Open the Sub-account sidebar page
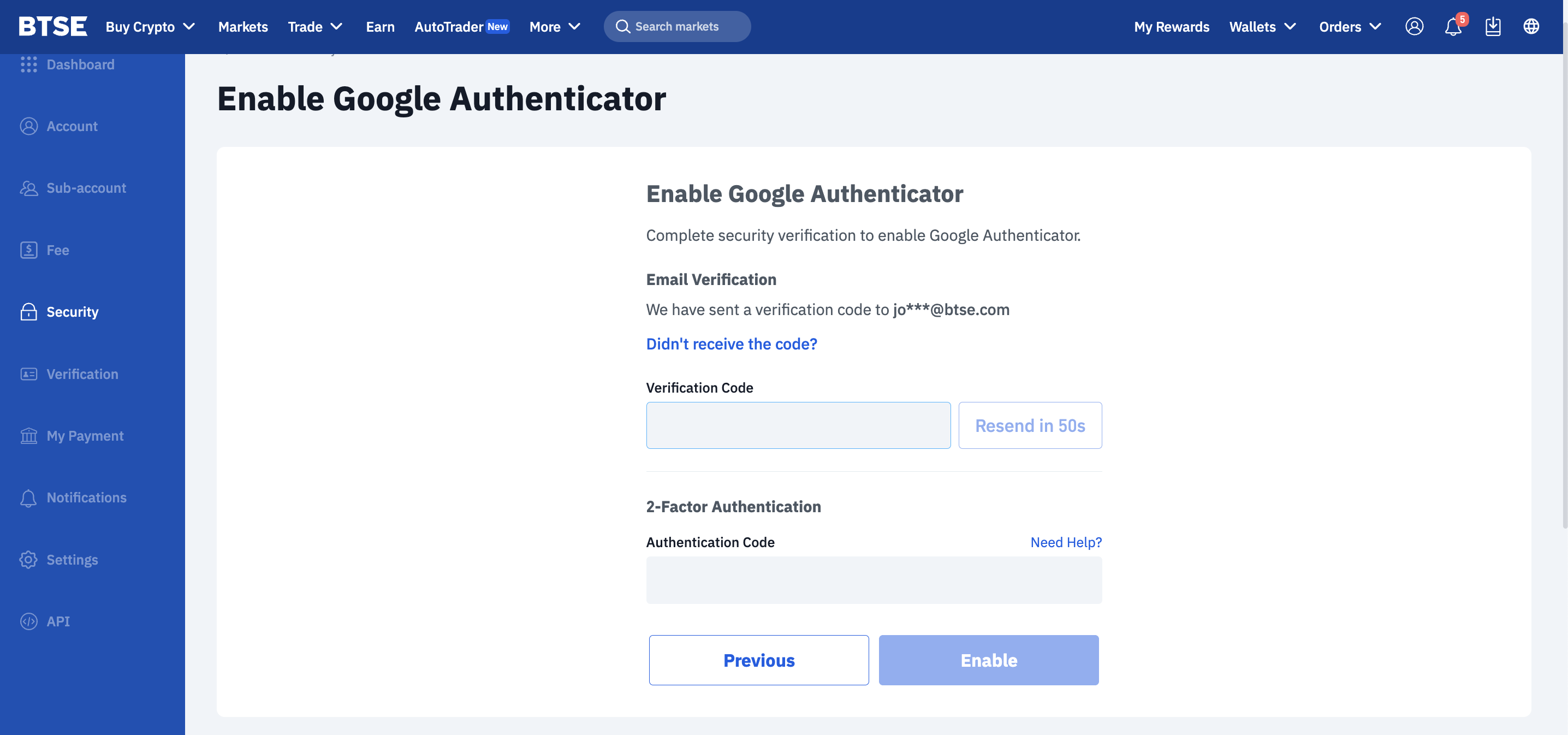 (x=86, y=188)
